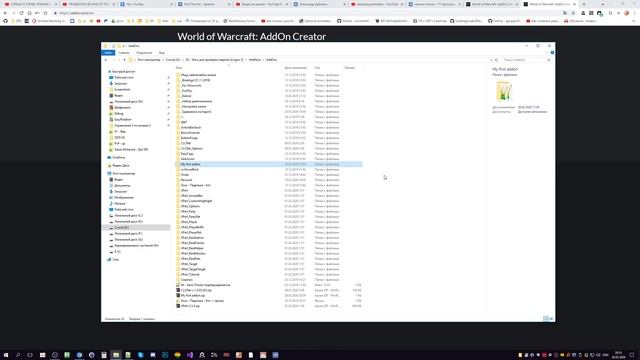Image resolution: width=640 pixels, height=360 pixels.
Task: Sort files by Дата изменения column
Action: point(296,68)
